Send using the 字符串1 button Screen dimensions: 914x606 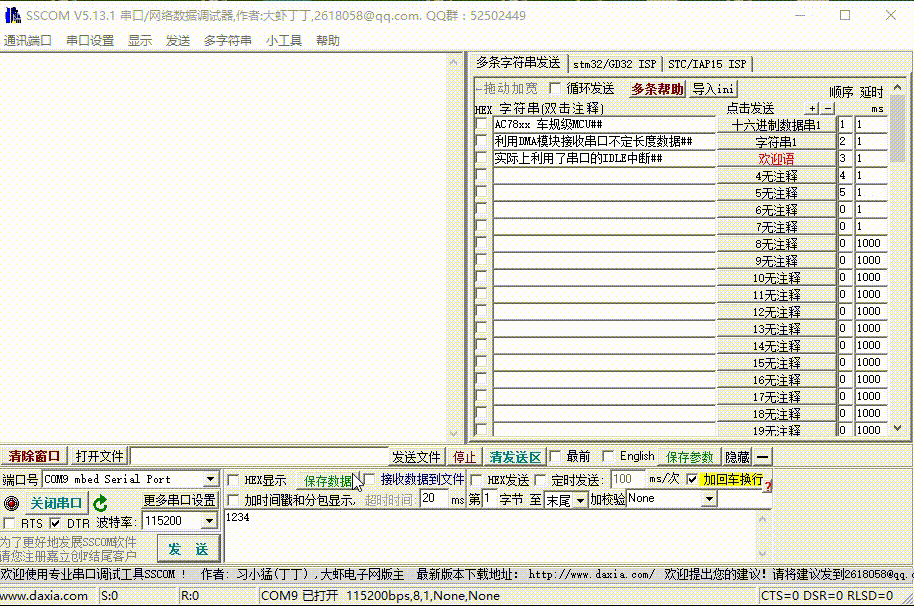click(776, 142)
